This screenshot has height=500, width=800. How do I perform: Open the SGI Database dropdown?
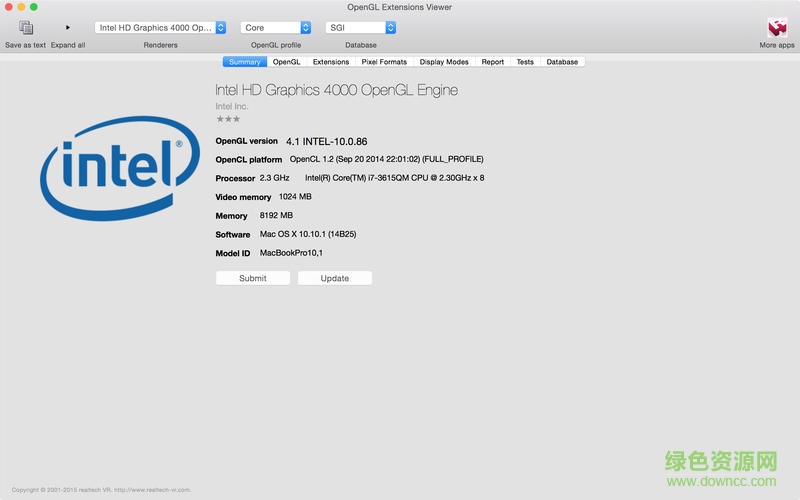[x=361, y=28]
